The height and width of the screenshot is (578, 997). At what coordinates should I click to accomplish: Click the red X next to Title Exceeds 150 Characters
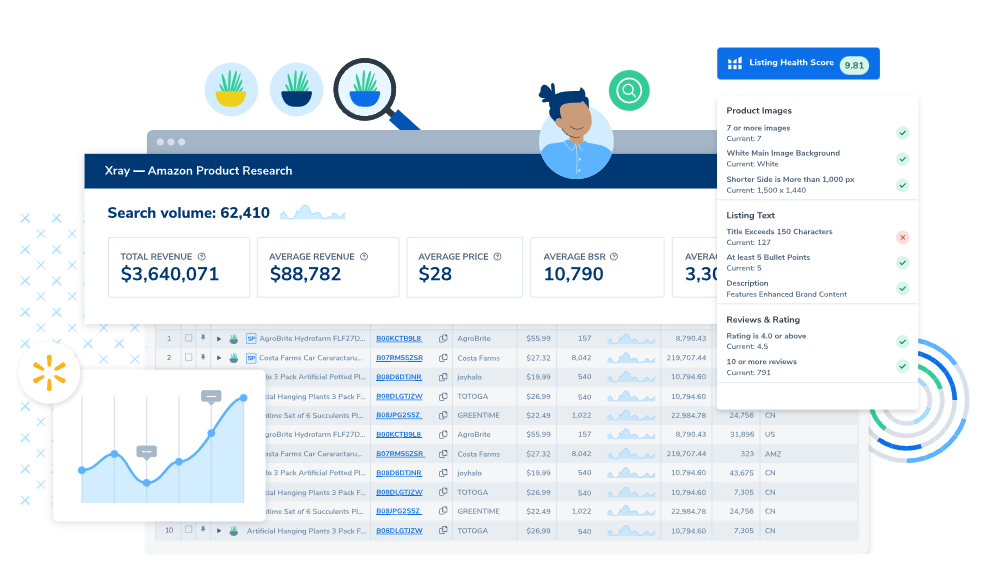pyautogui.click(x=902, y=237)
